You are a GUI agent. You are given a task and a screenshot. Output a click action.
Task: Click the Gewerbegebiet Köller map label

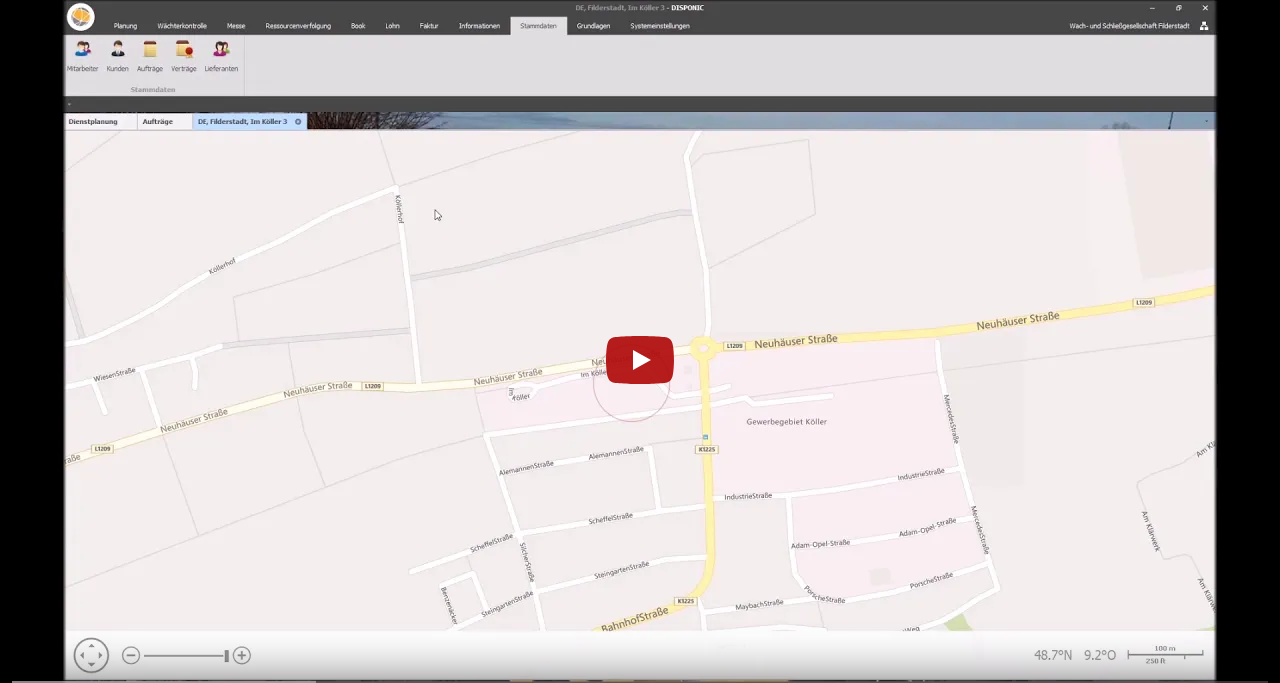click(787, 422)
